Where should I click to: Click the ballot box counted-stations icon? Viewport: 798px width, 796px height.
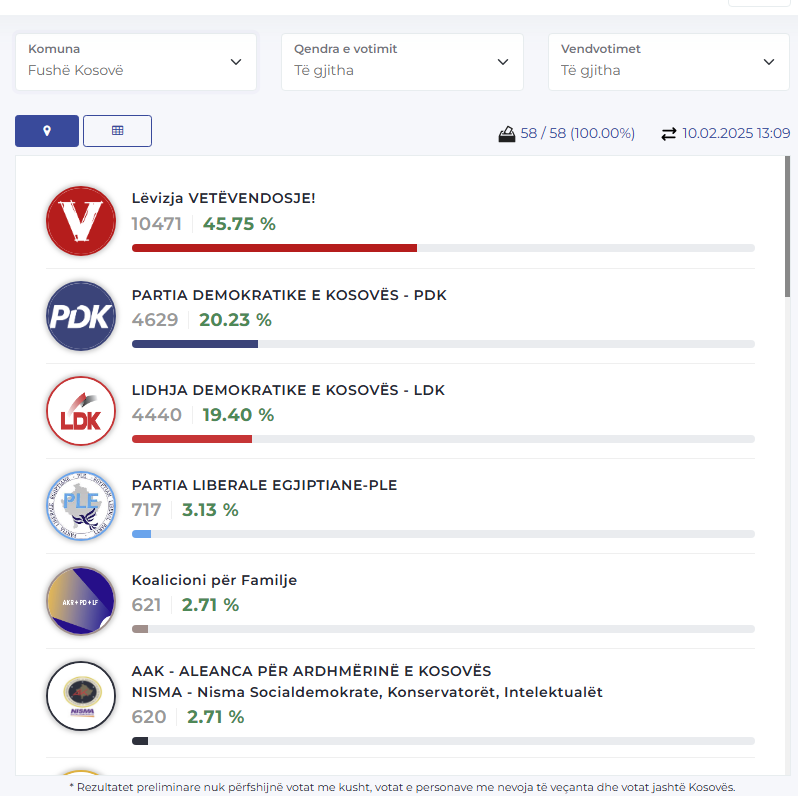click(507, 133)
